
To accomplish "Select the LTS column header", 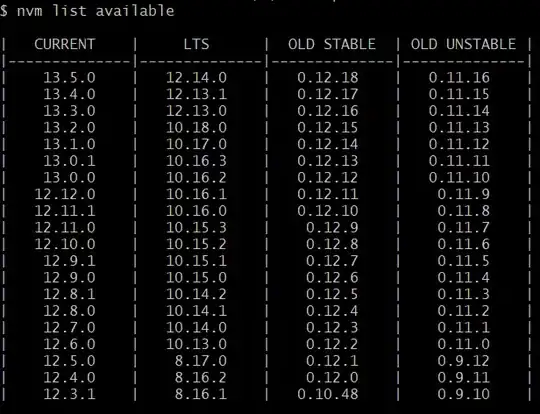I will 196,44.
